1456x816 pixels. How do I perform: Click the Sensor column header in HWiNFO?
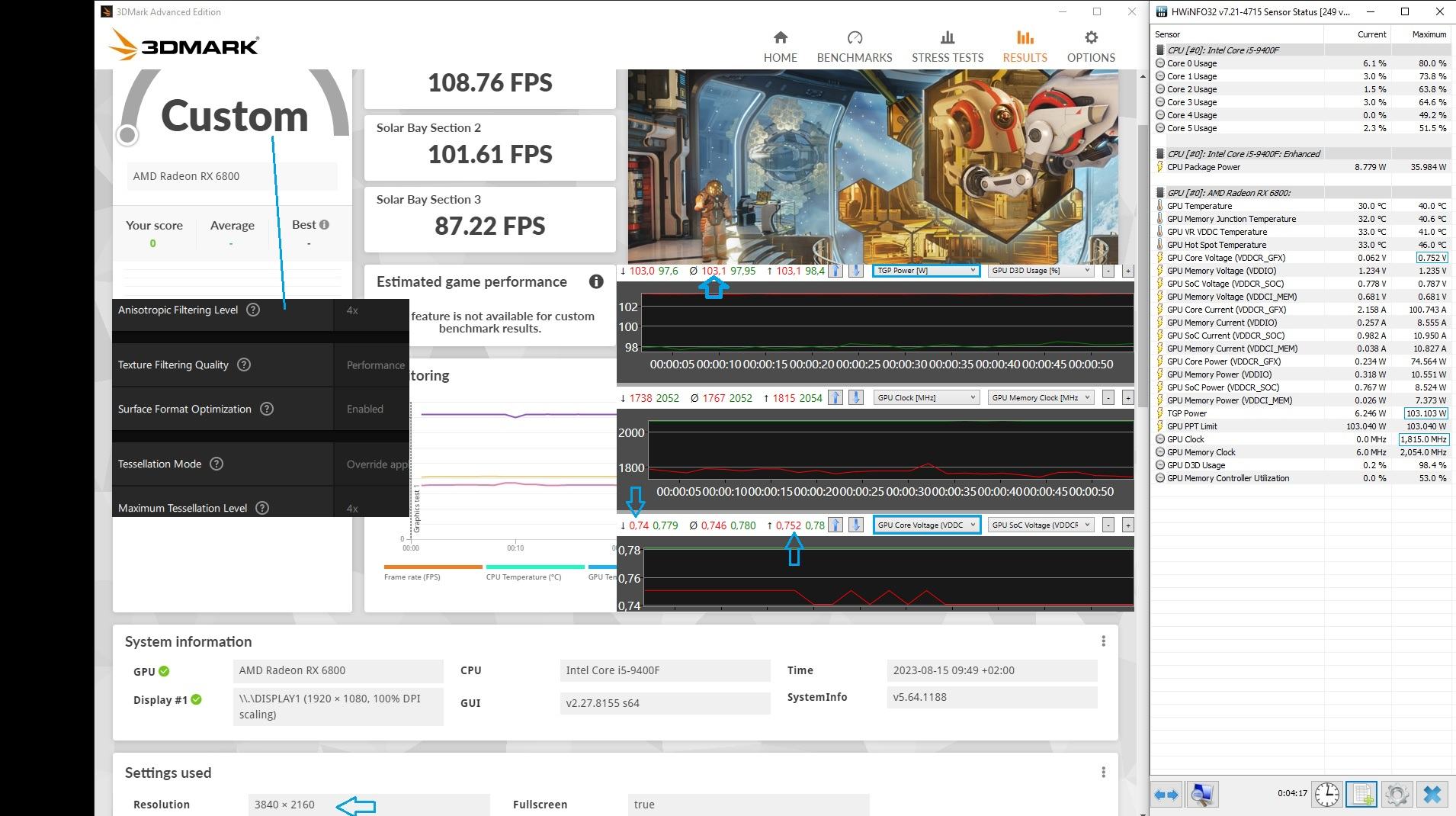[1237, 34]
